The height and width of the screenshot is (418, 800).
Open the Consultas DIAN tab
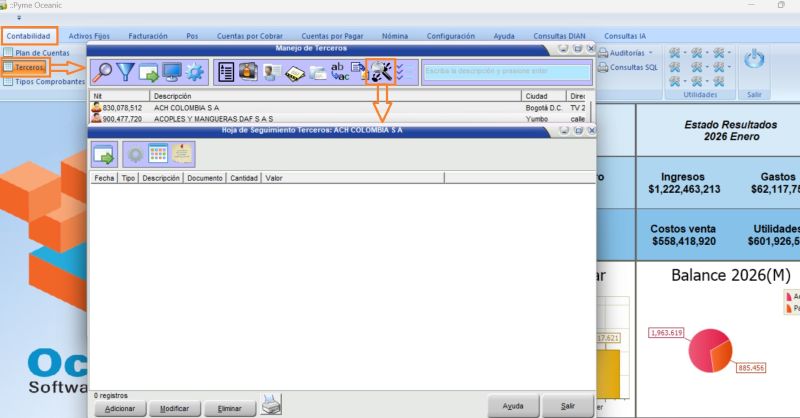[x=561, y=36]
